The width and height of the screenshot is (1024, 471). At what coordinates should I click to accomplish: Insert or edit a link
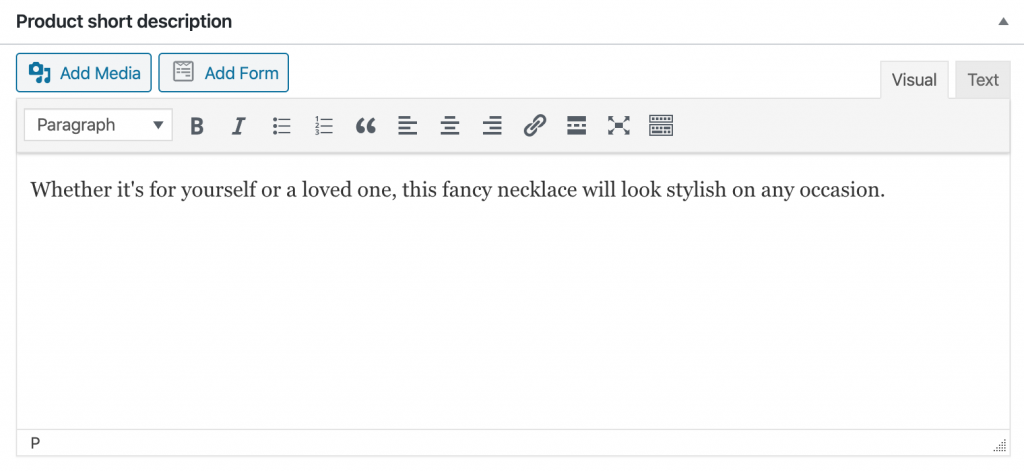[534, 125]
